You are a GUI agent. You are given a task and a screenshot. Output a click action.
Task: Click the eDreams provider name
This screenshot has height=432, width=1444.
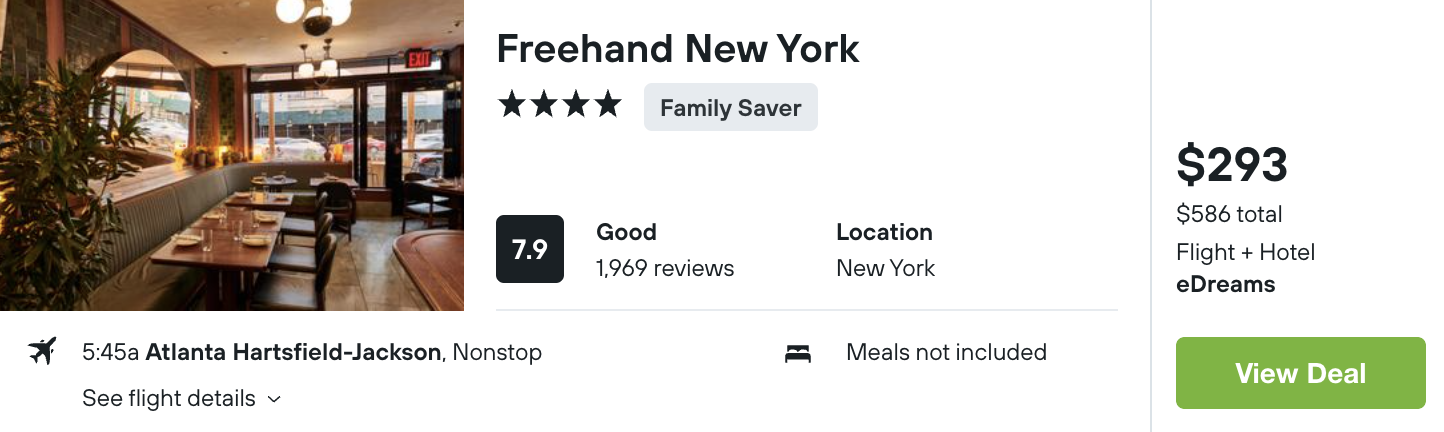click(1226, 284)
